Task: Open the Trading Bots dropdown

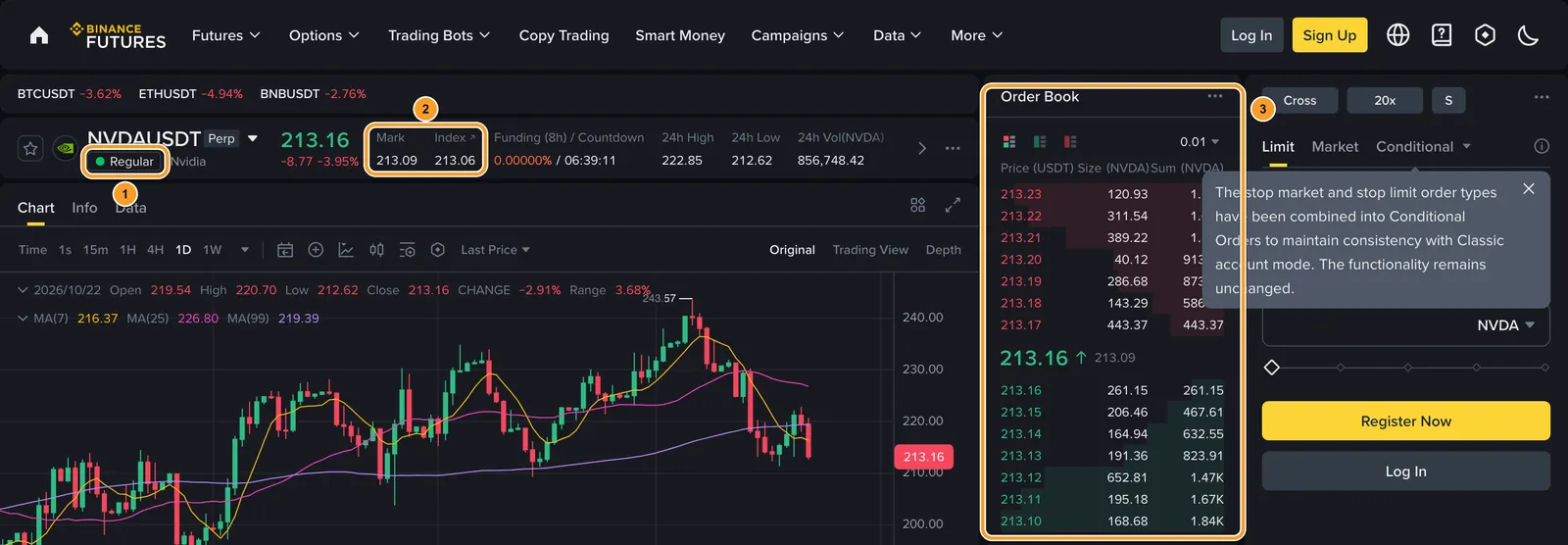Action: click(x=439, y=35)
